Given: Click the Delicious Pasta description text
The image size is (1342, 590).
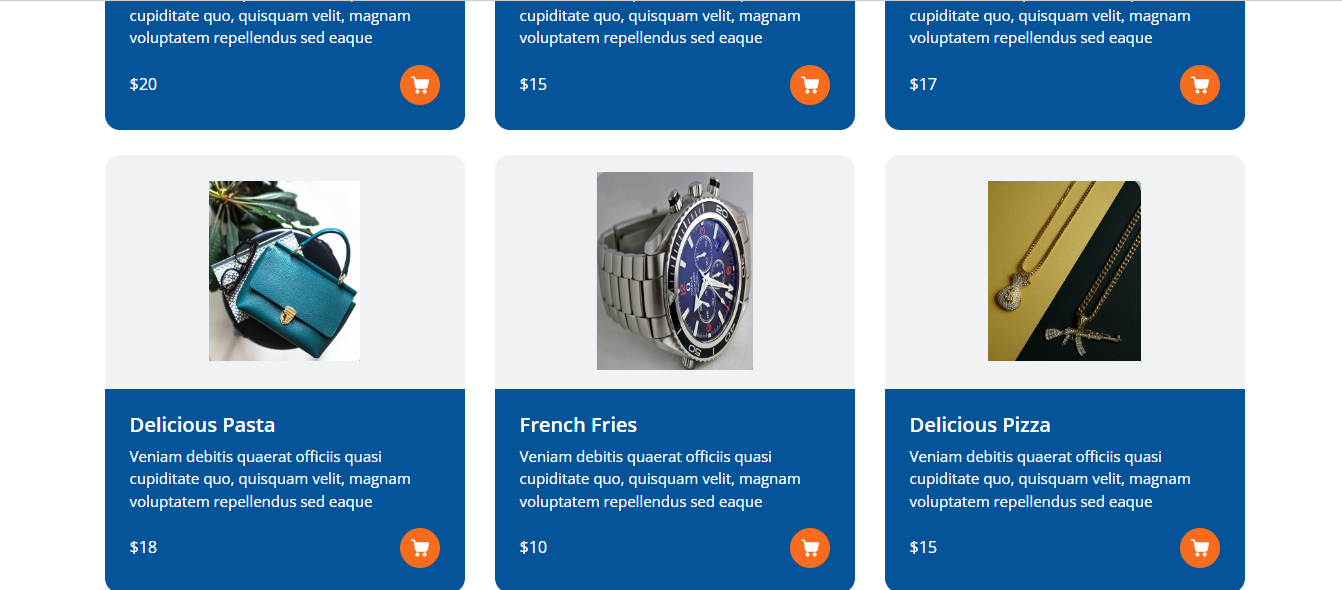Looking at the screenshot, I should [270, 479].
